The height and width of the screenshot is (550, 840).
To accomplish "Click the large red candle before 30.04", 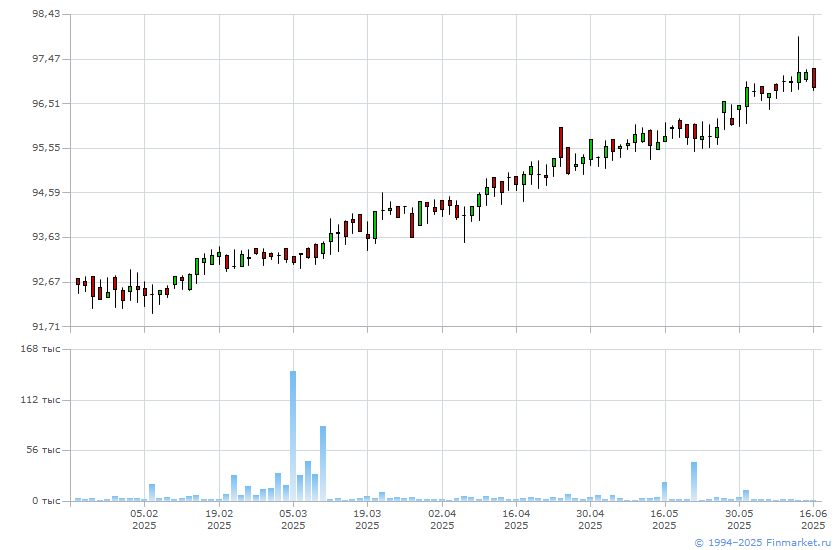I will click(561, 142).
